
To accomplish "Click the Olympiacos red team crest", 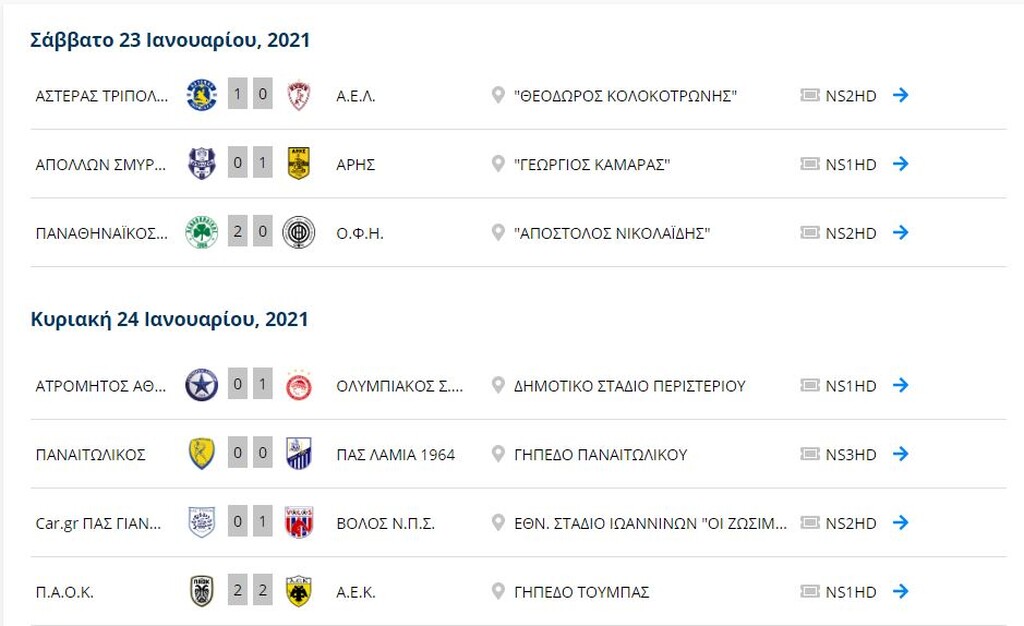I will click(298, 386).
